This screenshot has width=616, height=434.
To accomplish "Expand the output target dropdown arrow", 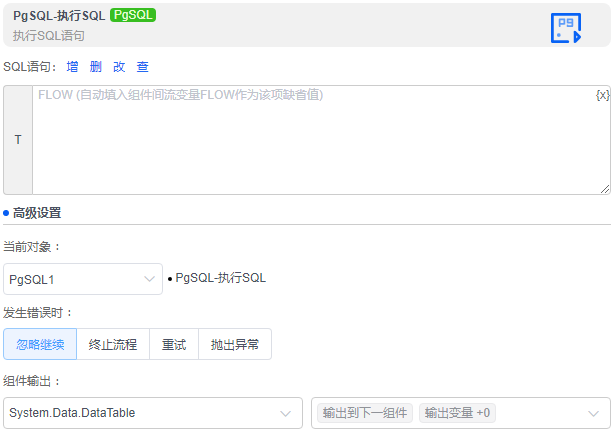I will pos(593,413).
